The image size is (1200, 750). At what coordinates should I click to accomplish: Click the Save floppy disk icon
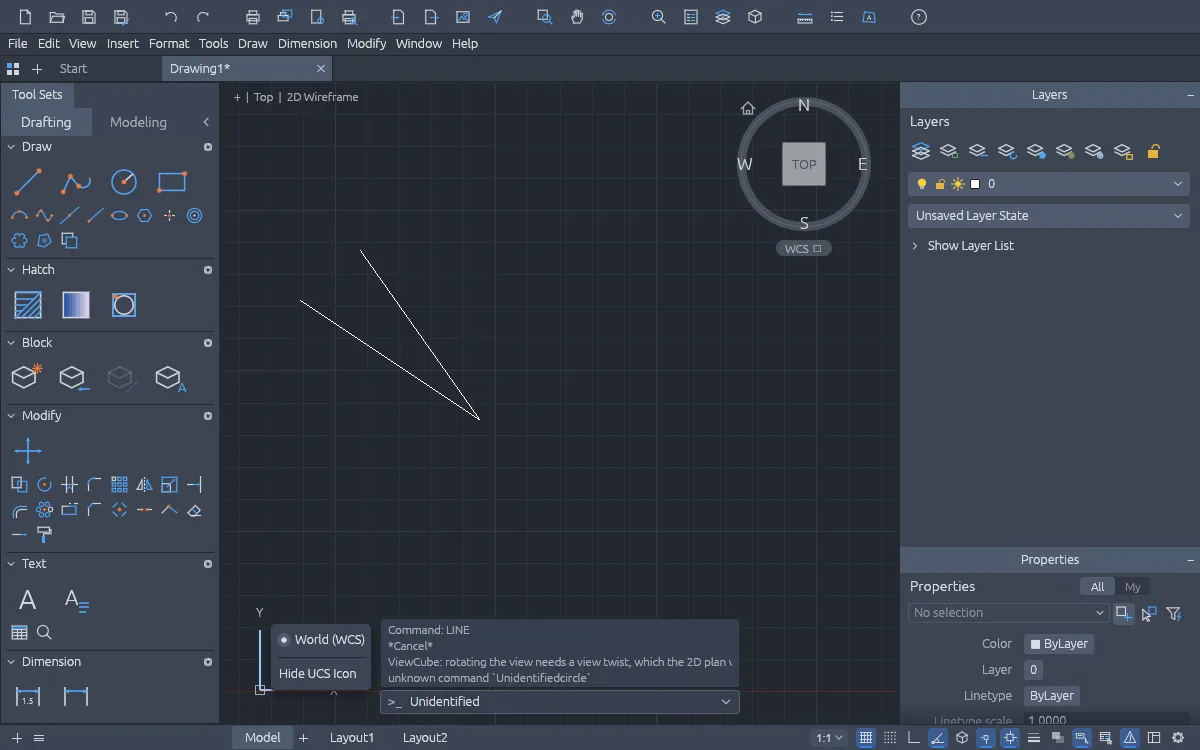(89, 17)
